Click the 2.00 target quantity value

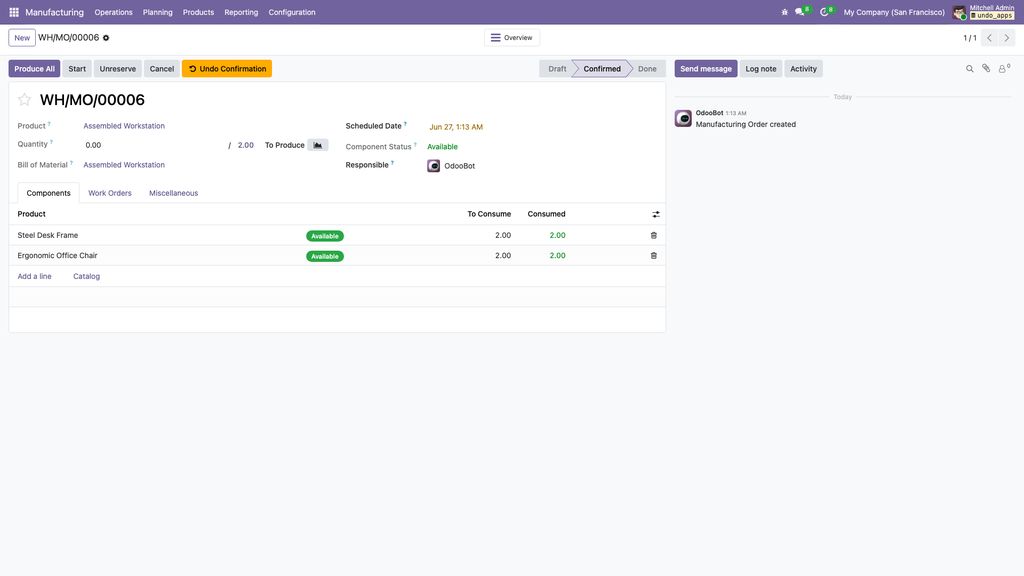246,145
